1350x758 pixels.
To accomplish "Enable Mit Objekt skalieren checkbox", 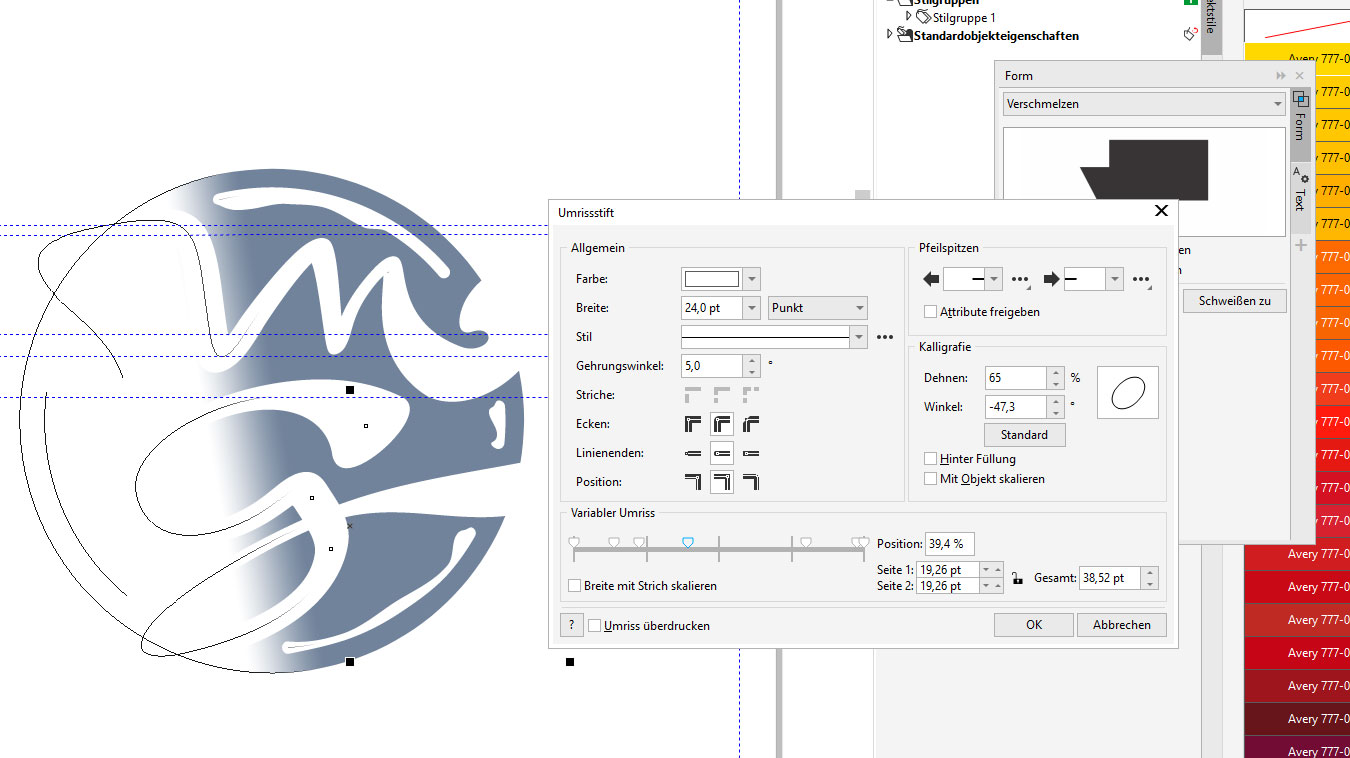I will click(931, 479).
